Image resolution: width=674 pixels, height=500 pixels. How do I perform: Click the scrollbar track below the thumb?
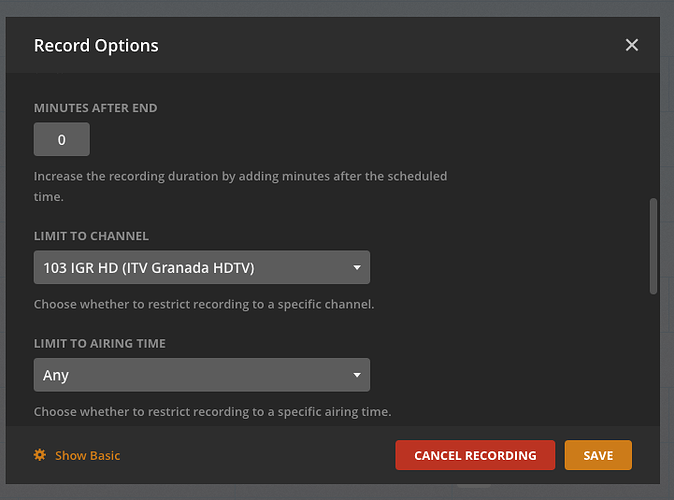coord(654,360)
